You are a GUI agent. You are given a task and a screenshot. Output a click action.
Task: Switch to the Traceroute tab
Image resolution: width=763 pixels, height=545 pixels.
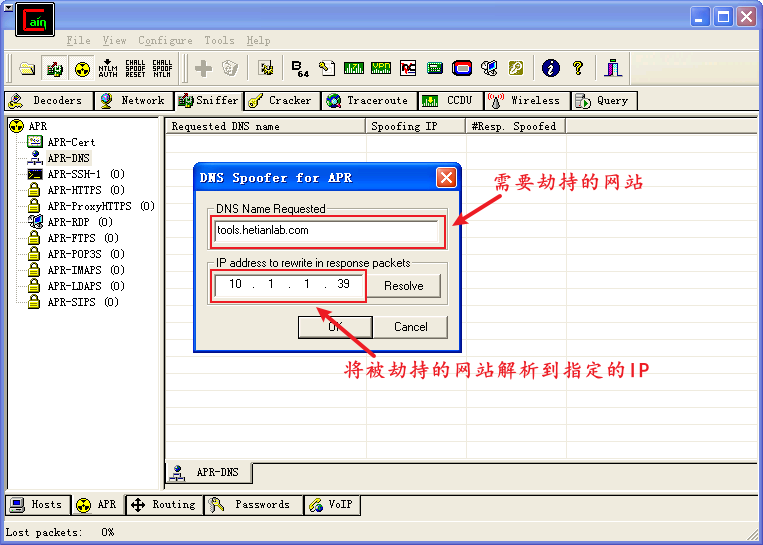click(x=369, y=101)
